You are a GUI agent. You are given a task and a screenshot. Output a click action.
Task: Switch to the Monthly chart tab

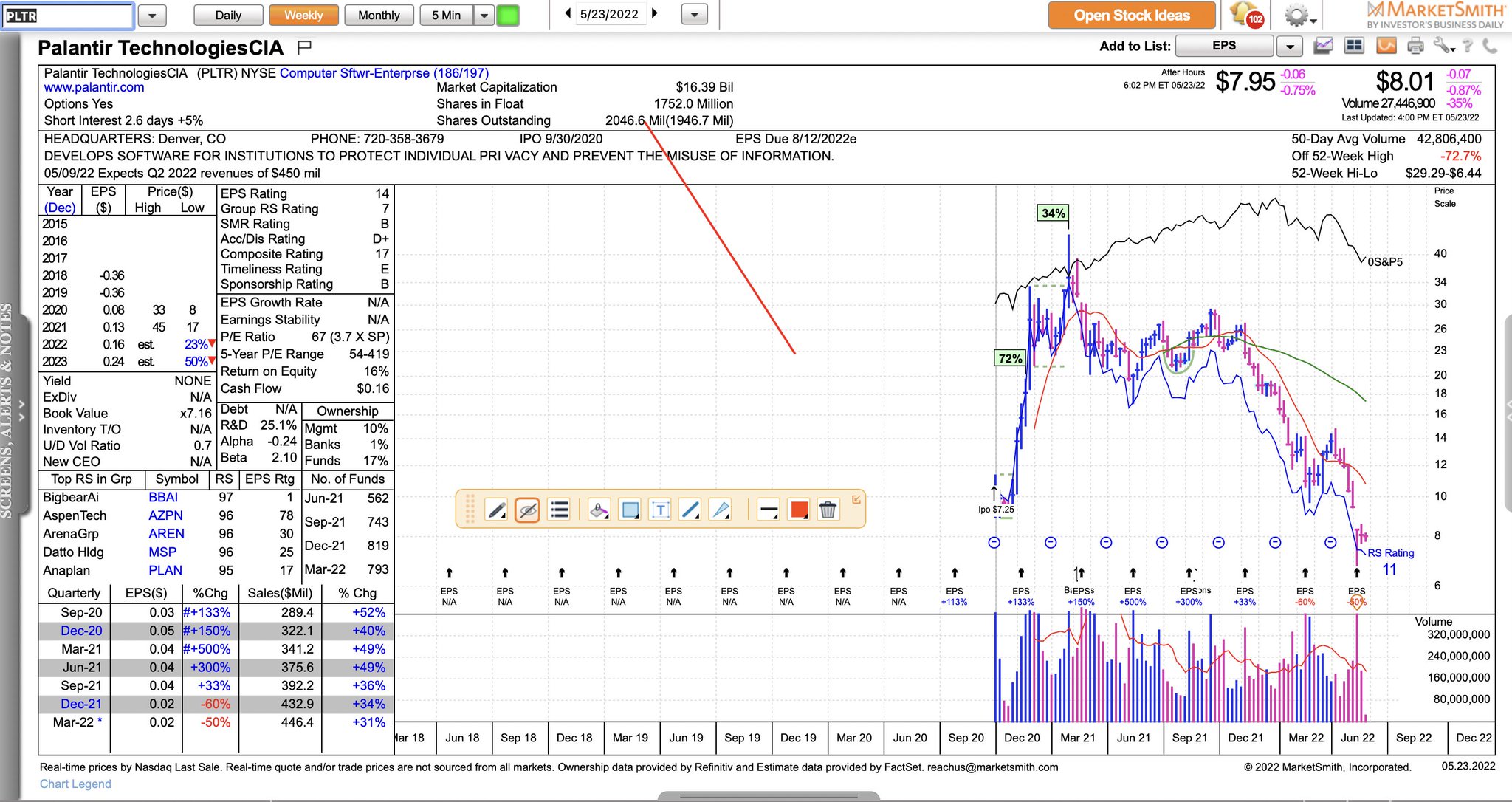coord(379,15)
